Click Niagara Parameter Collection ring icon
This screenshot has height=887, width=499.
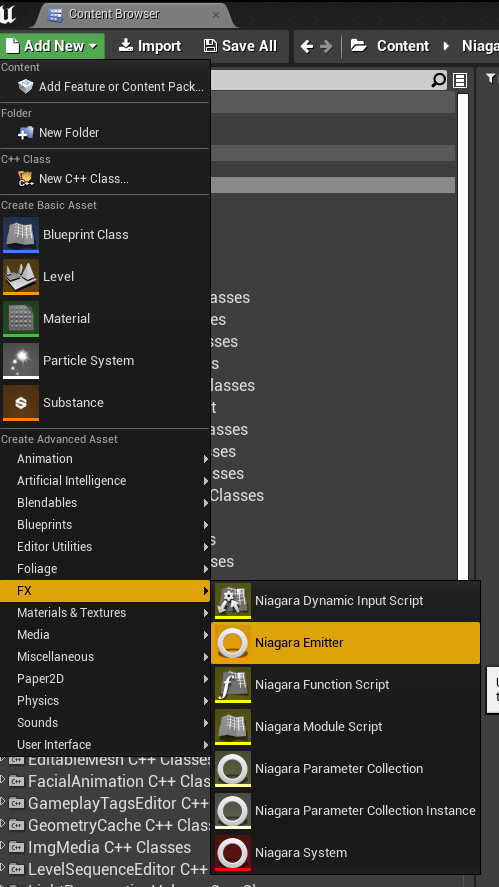point(233,769)
